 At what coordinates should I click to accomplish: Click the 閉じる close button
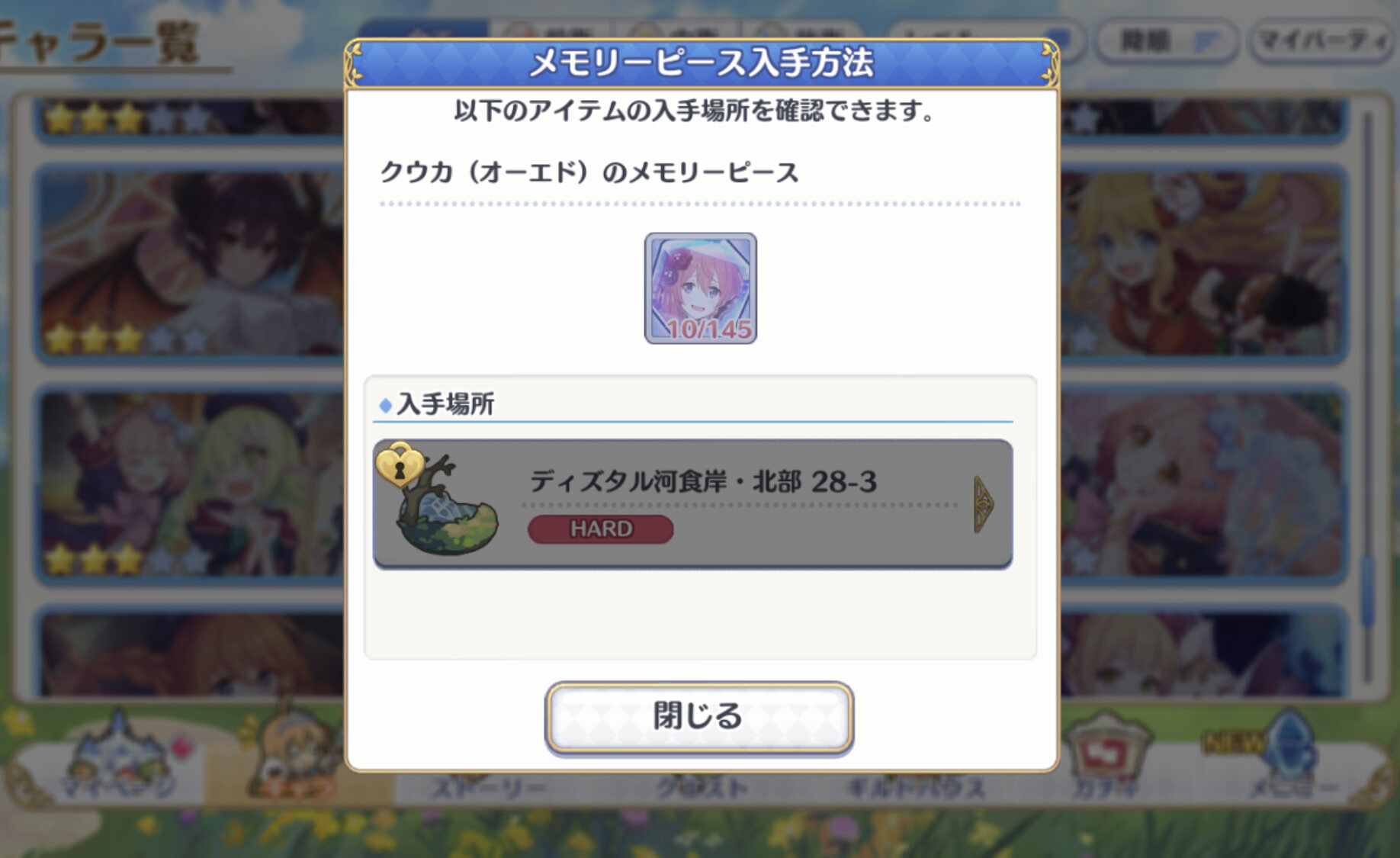pos(698,717)
